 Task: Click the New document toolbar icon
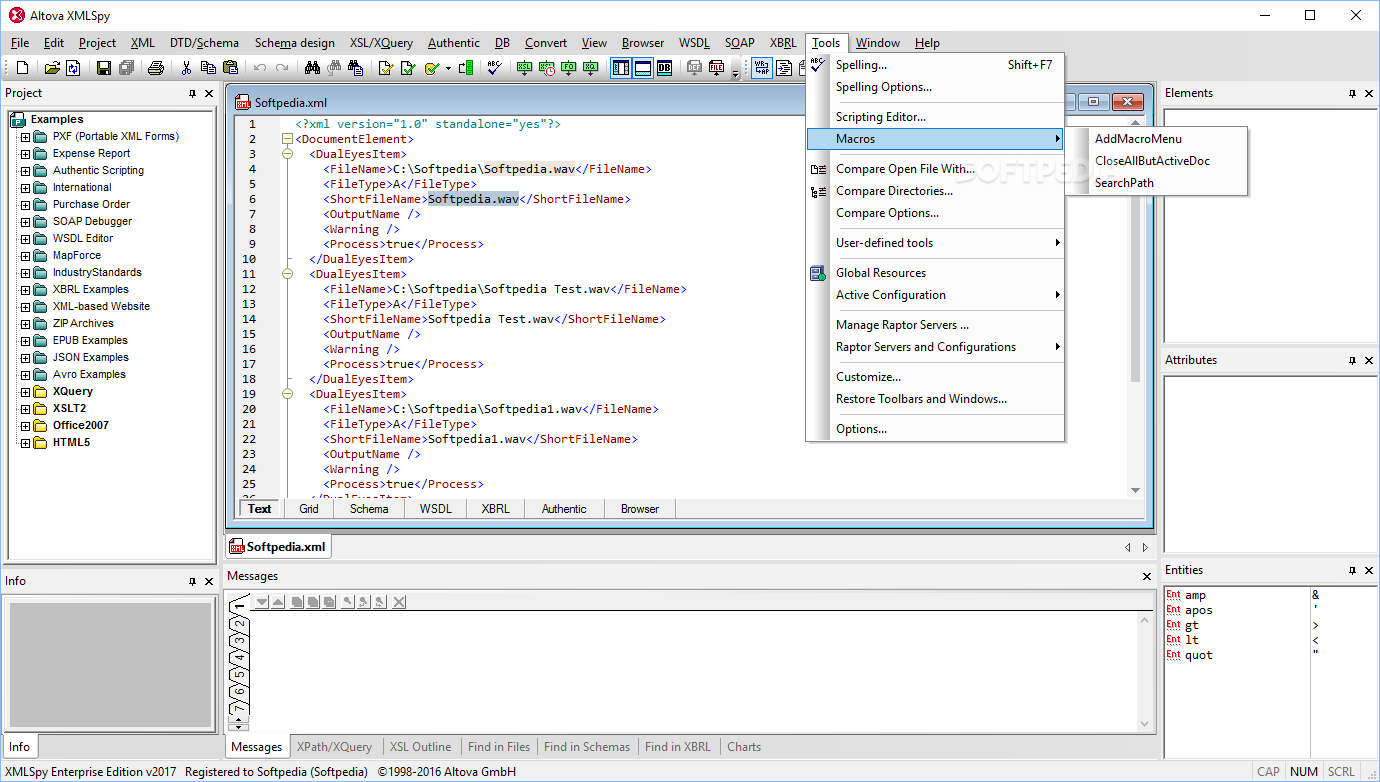tap(23, 68)
